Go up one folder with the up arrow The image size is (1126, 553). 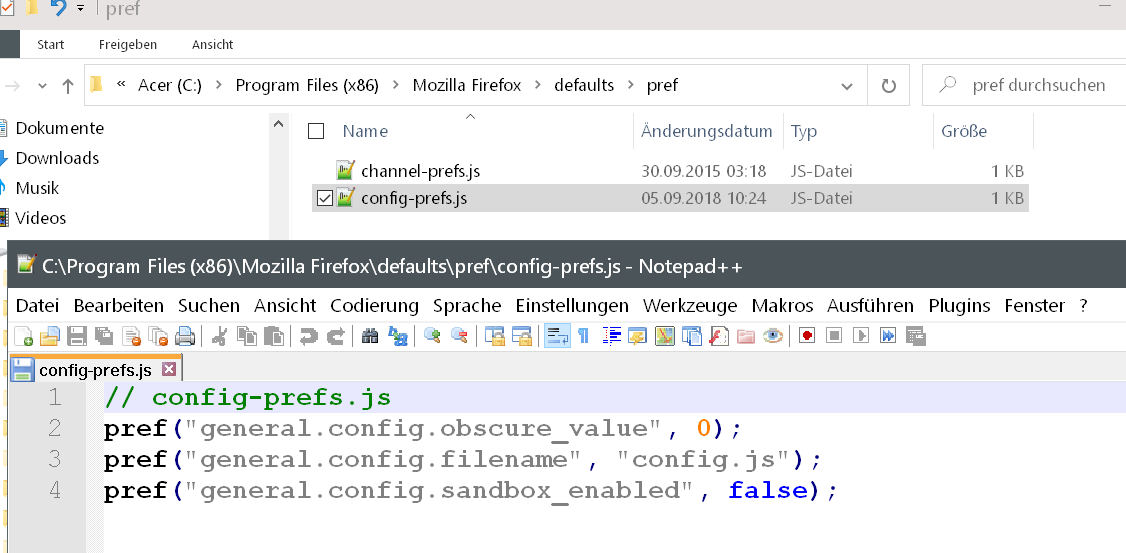pyautogui.click(x=68, y=86)
